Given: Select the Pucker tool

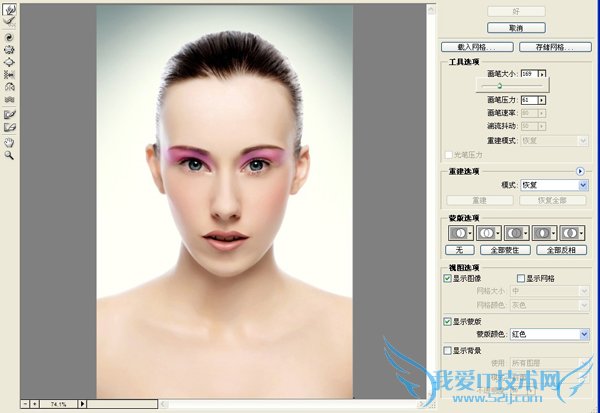Looking at the screenshot, I should click(9, 50).
